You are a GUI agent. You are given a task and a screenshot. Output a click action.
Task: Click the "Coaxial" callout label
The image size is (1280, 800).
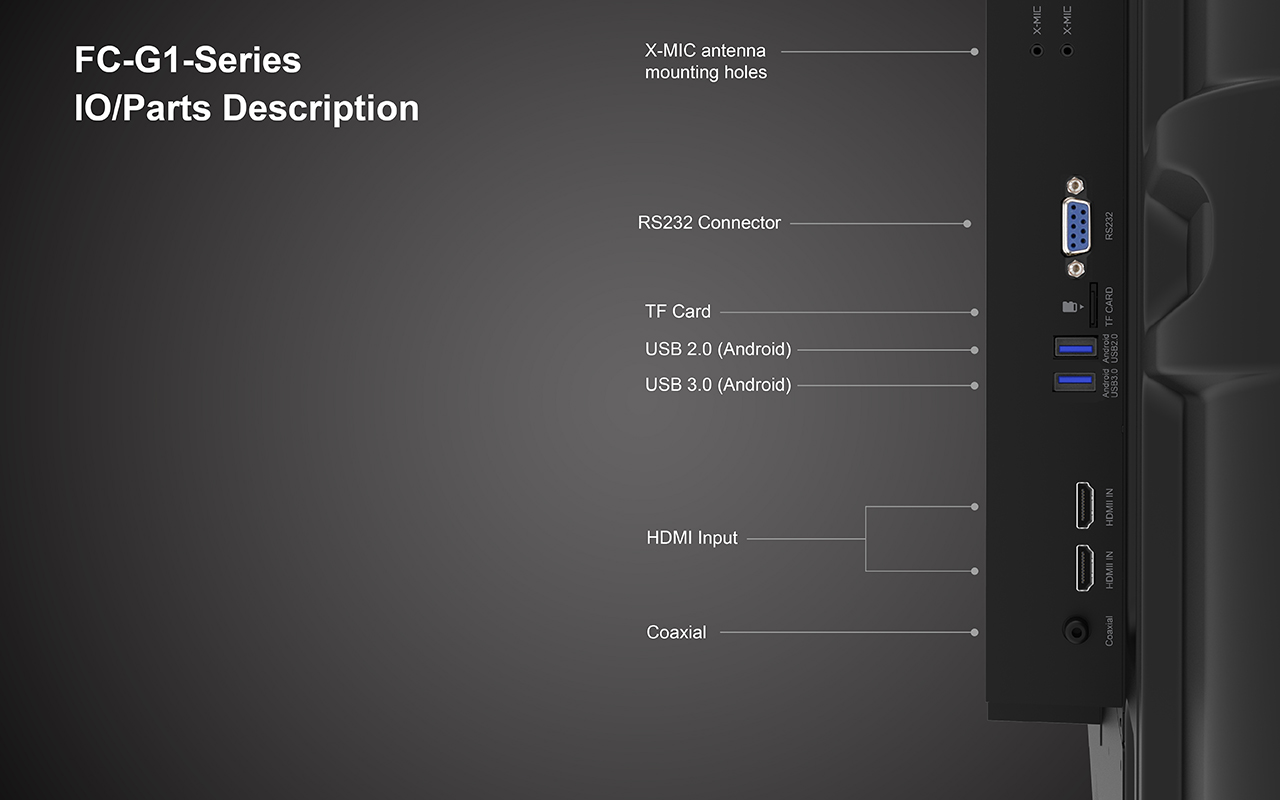coord(676,632)
